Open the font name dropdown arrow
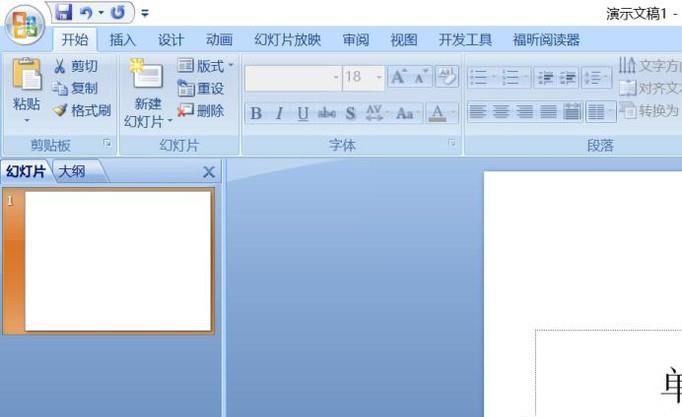The width and height of the screenshot is (682, 417). coord(336,77)
